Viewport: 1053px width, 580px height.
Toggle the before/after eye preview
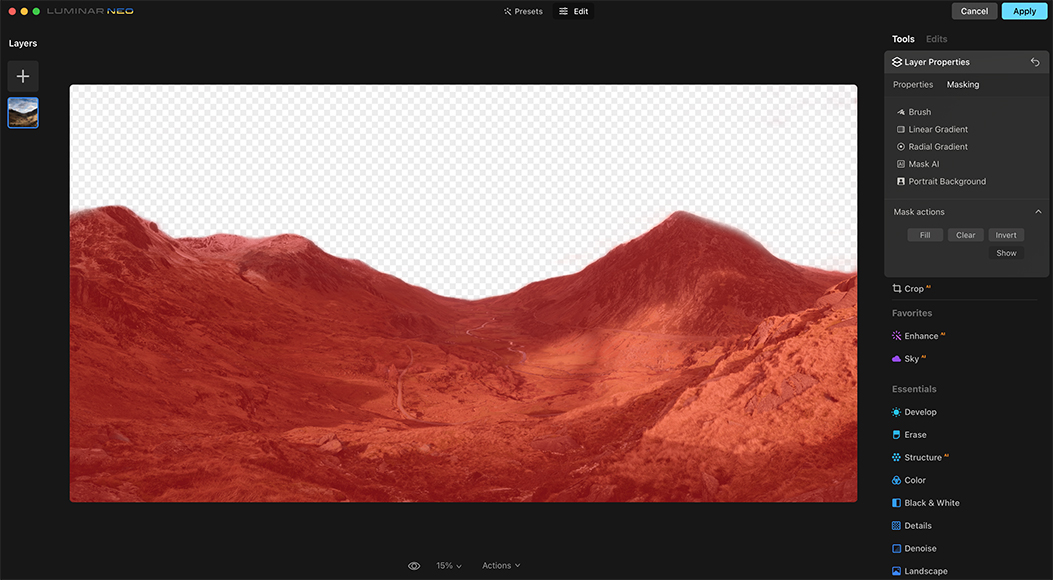[414, 566]
